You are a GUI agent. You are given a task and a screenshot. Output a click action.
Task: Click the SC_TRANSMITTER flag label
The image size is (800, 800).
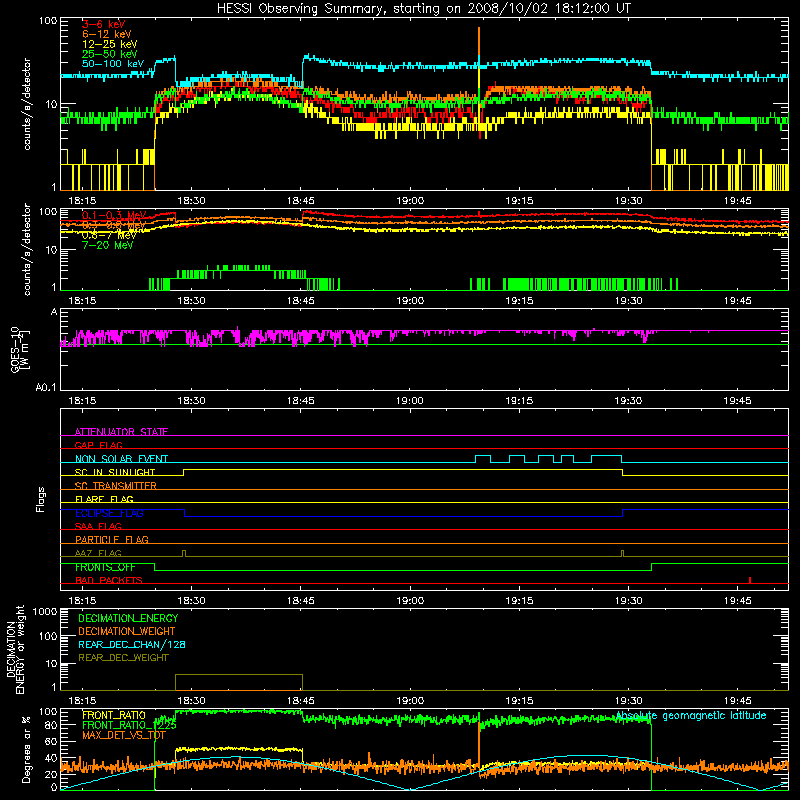tap(116, 485)
